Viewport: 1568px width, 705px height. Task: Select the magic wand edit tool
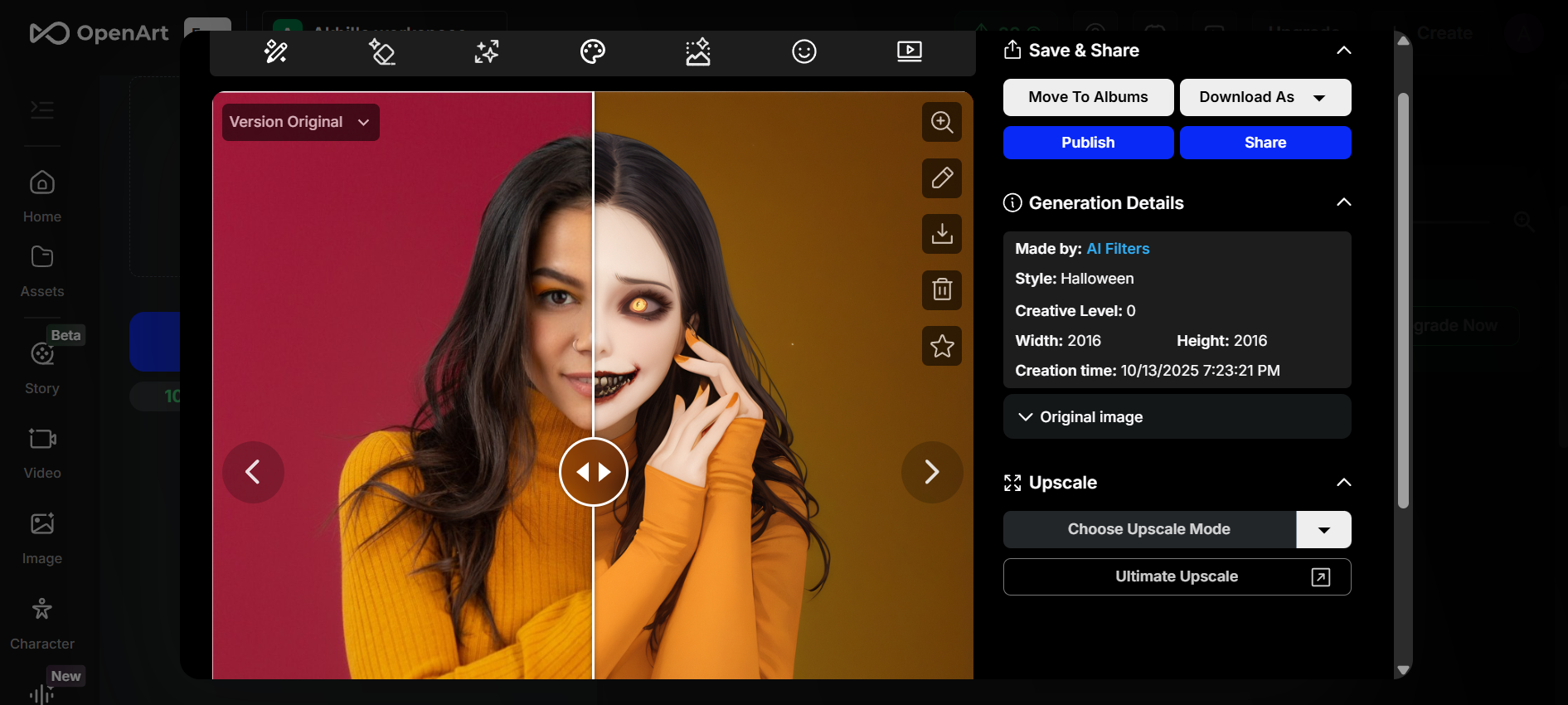tap(275, 52)
